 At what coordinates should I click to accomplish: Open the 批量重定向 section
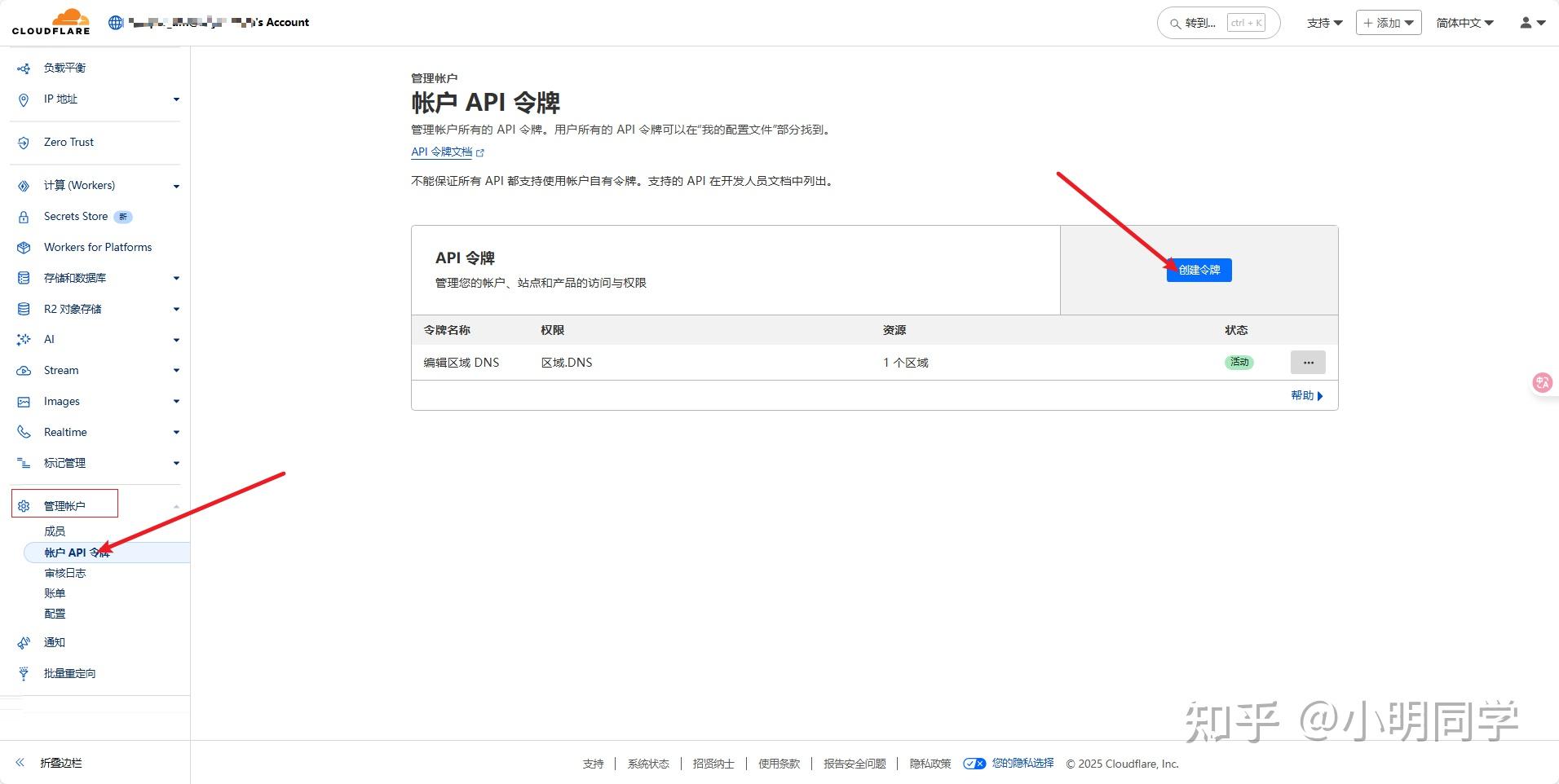69,673
